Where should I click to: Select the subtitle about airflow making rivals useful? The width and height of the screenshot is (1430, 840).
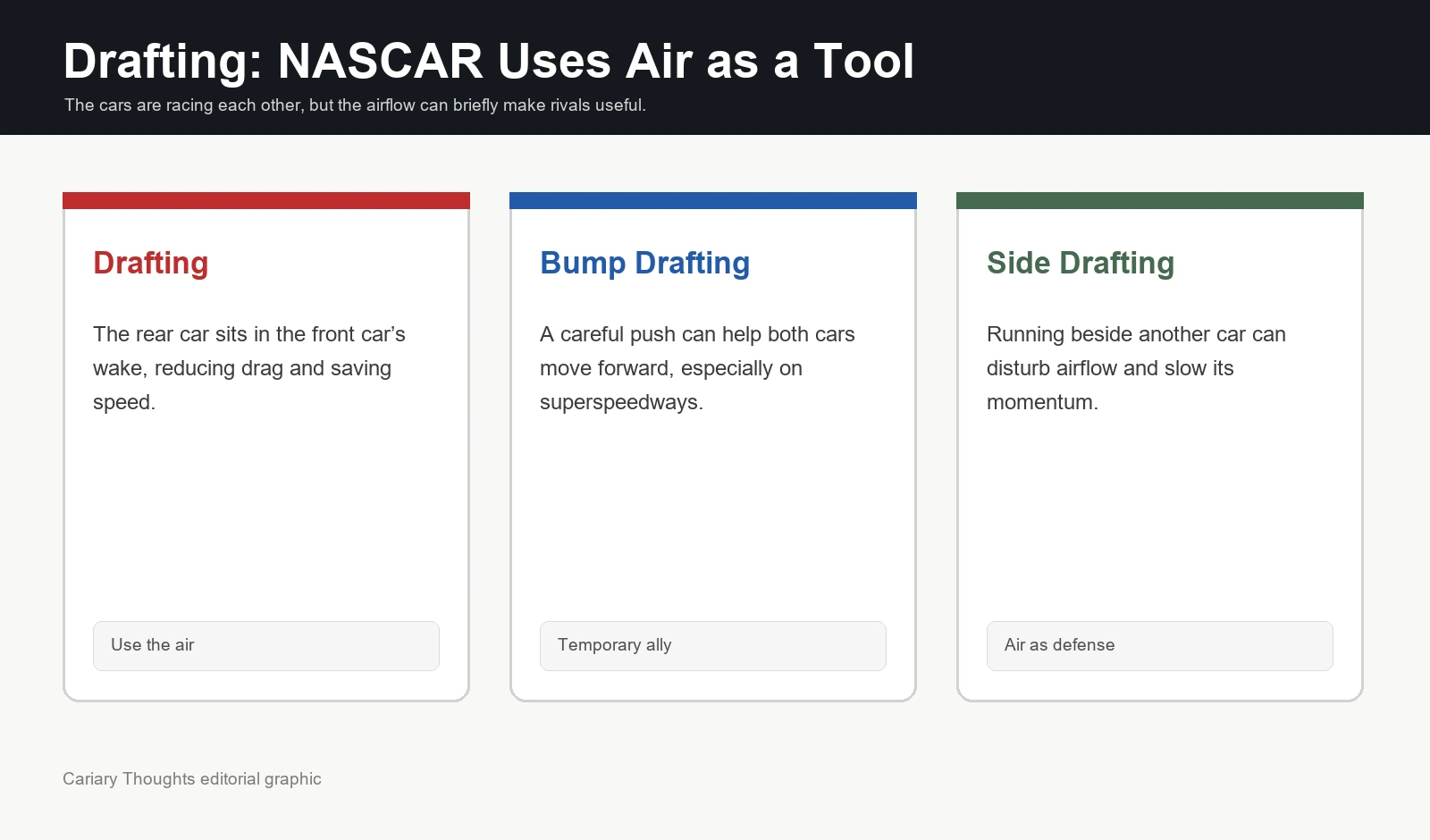pos(355,105)
